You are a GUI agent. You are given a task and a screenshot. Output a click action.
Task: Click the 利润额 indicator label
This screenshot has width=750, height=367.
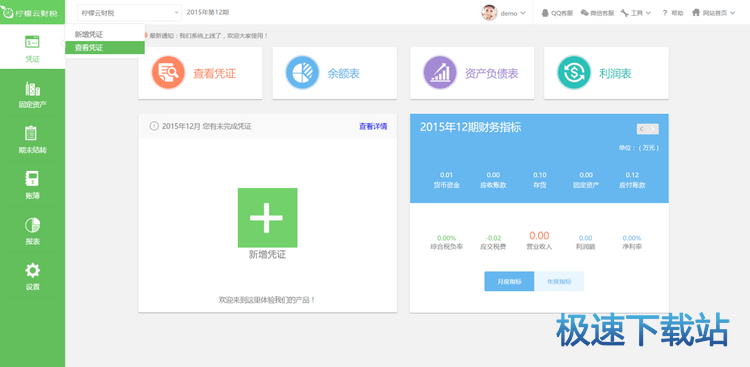click(x=585, y=247)
